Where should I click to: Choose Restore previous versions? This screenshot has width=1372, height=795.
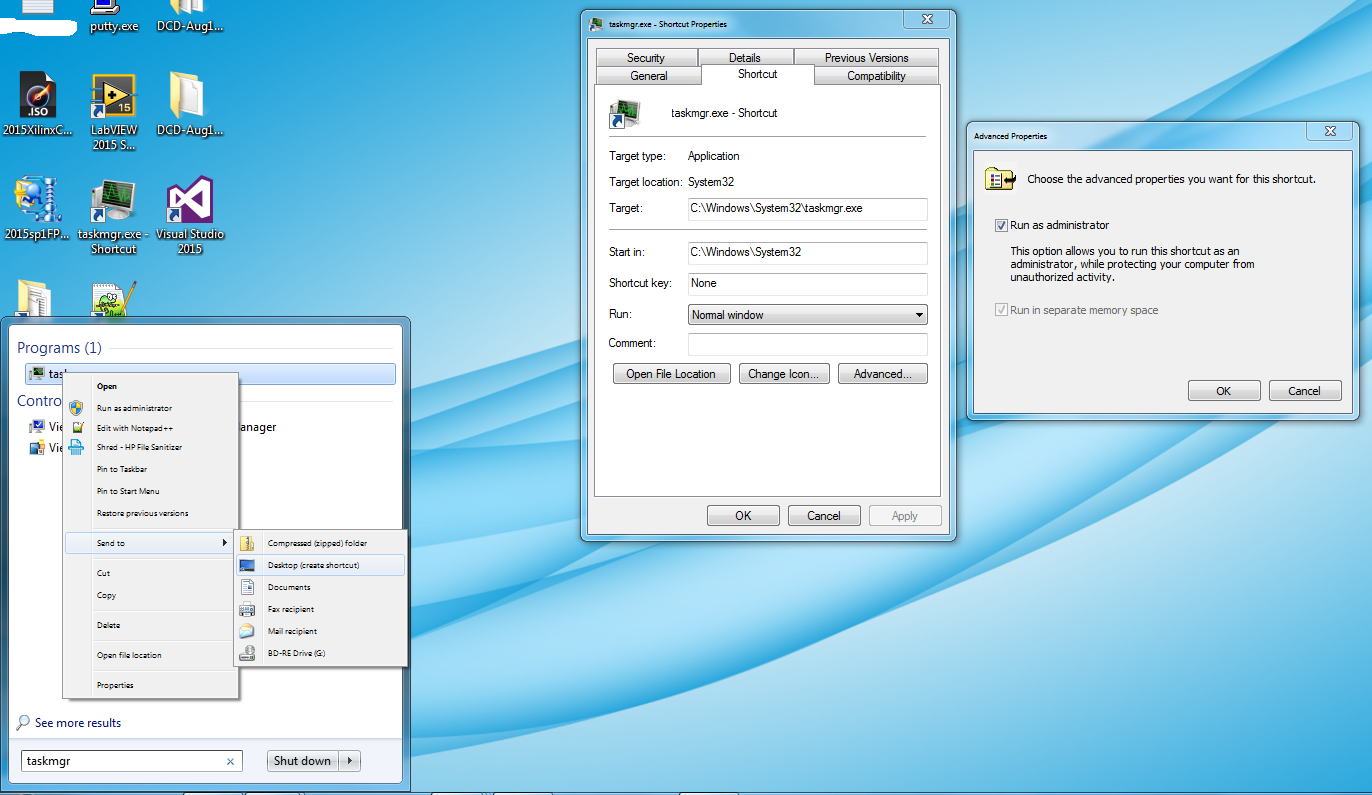(142, 513)
